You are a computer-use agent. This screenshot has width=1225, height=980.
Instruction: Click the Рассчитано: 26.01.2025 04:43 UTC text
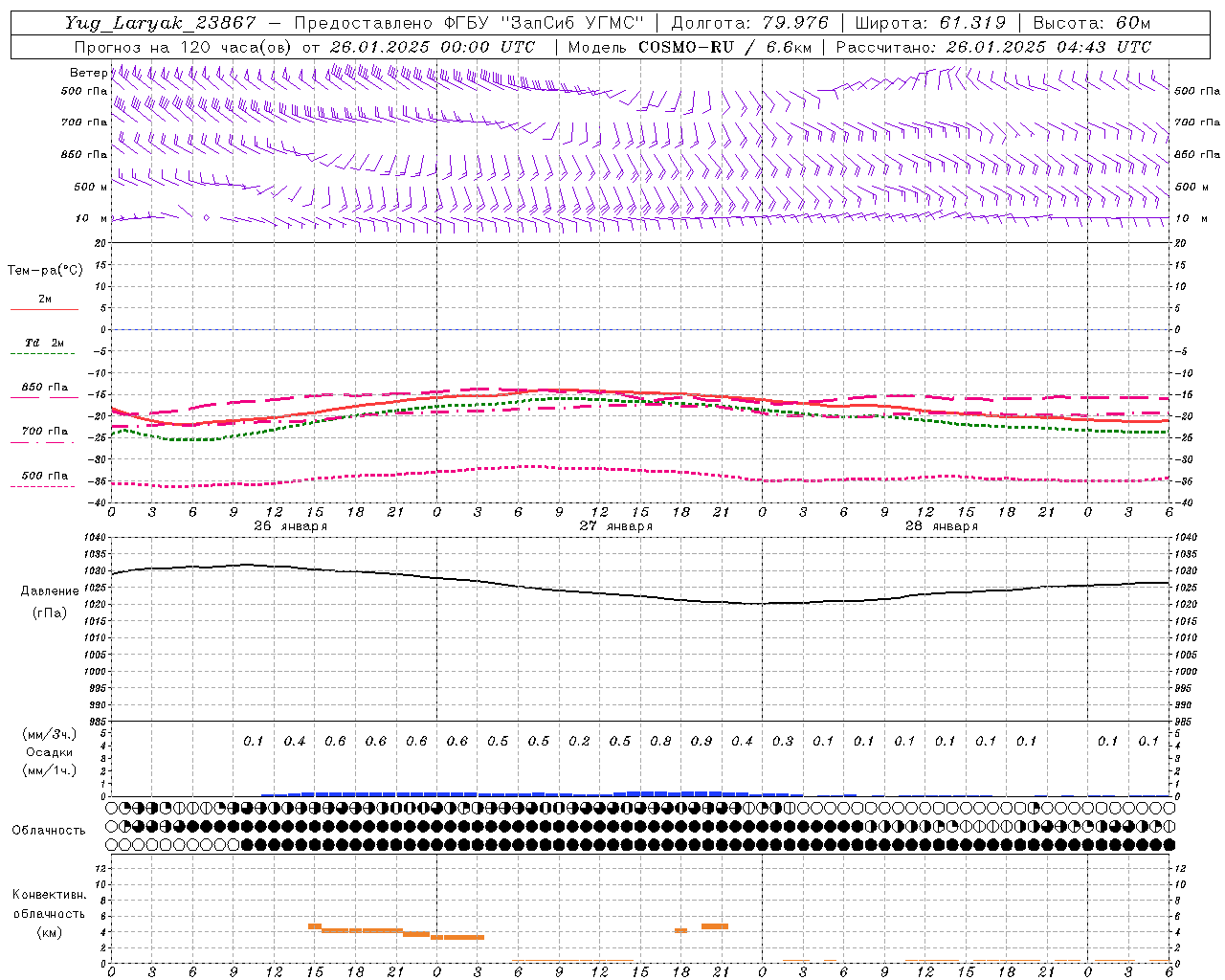click(x=993, y=47)
